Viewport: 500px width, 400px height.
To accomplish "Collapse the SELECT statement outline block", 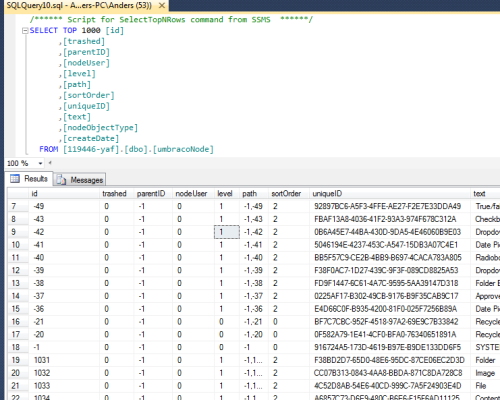I will (25, 31).
